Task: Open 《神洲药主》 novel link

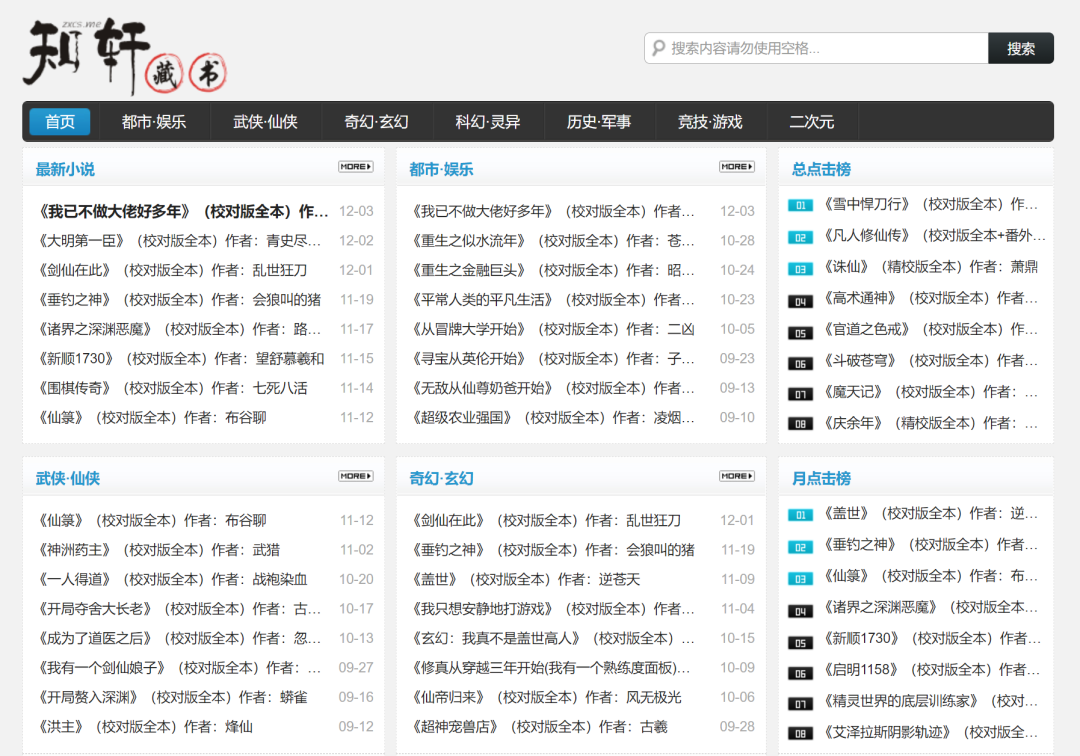Action: pos(159,550)
